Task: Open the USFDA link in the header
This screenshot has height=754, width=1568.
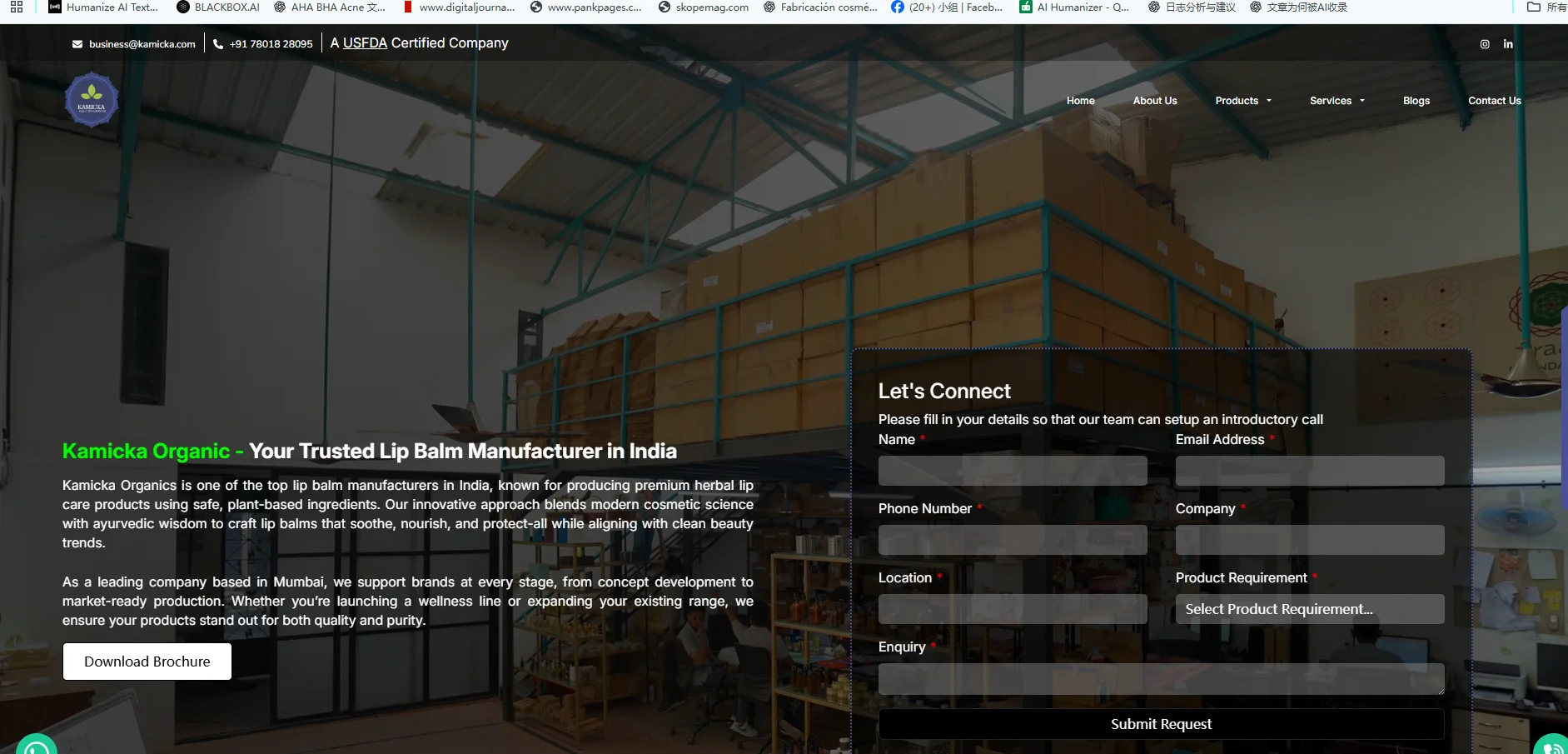Action: (365, 42)
